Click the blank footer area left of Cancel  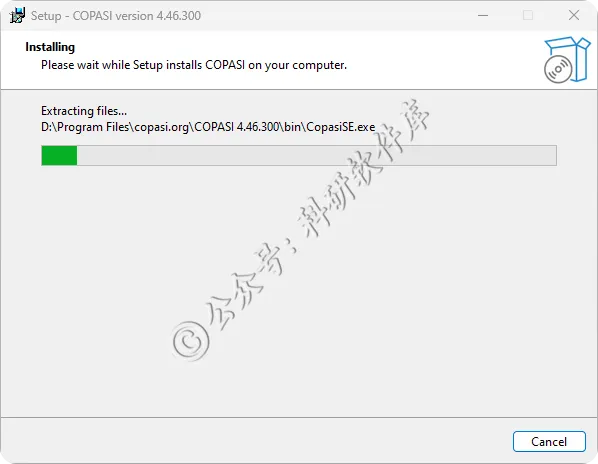tap(256, 441)
